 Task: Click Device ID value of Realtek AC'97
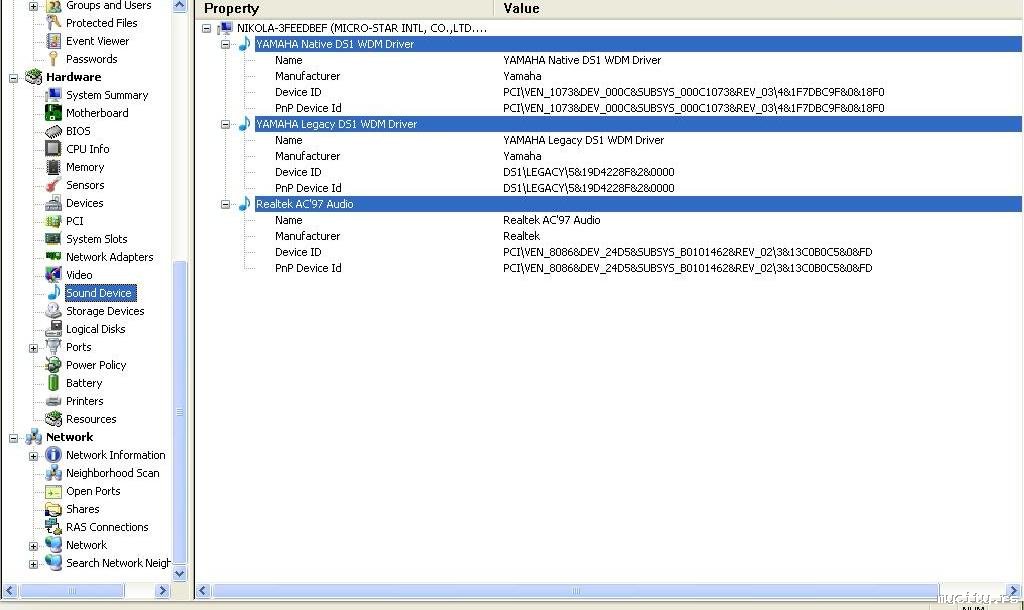coord(687,252)
